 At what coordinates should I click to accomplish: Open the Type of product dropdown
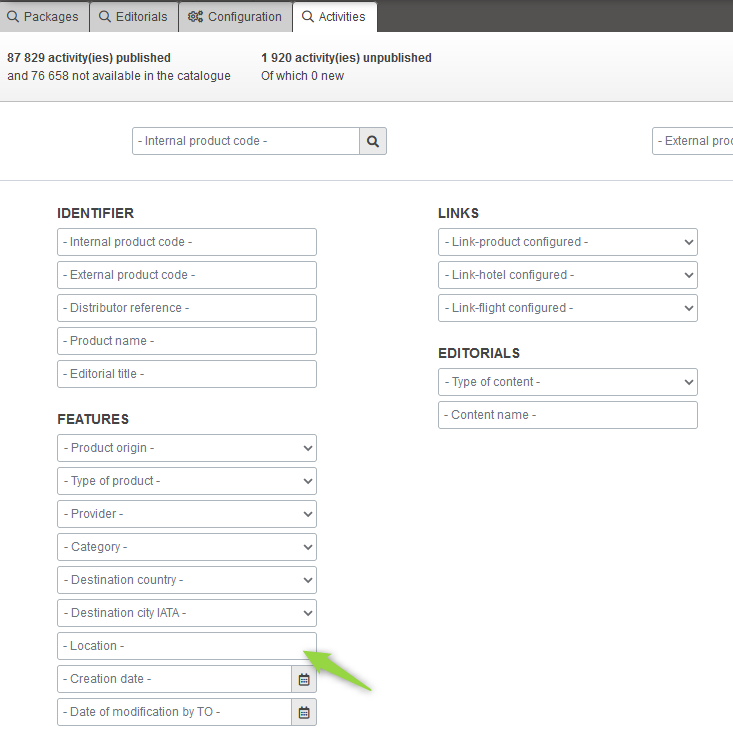tap(187, 481)
